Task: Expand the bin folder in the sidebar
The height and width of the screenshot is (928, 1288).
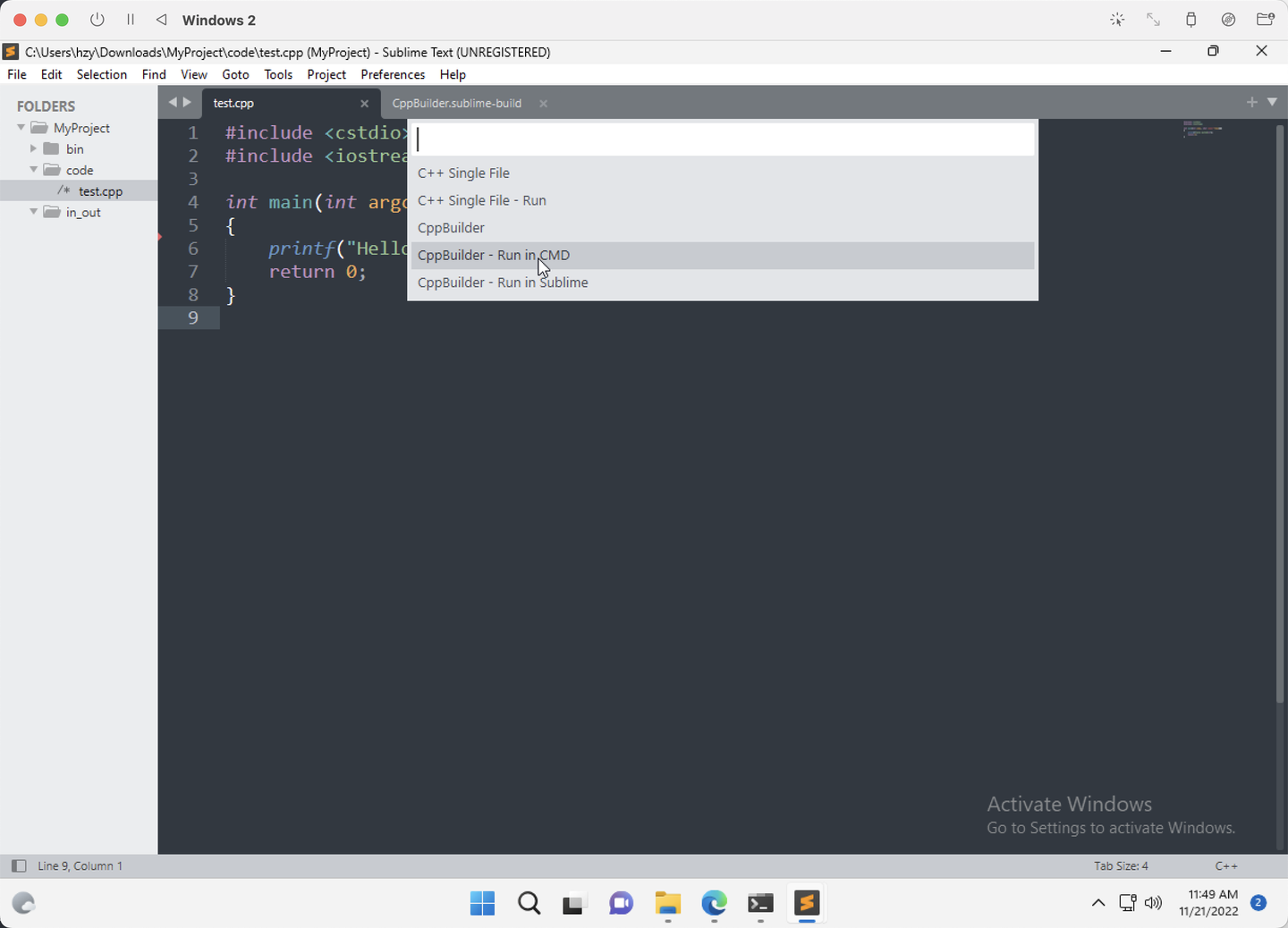Action: (x=34, y=148)
